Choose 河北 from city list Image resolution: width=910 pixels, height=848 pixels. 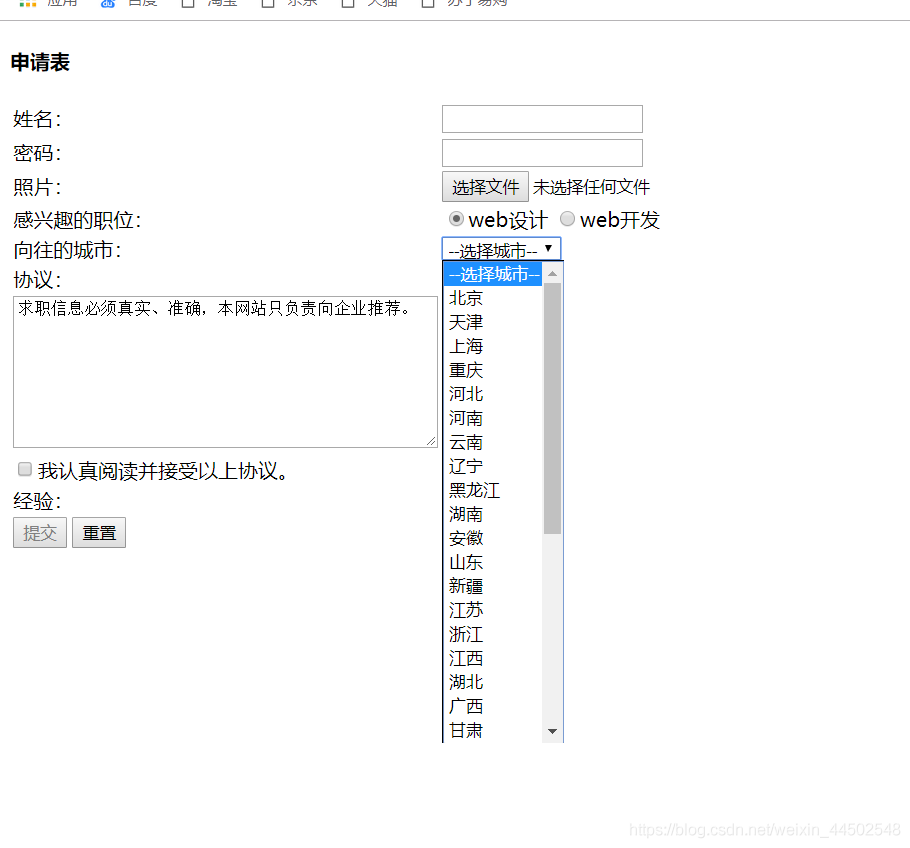click(x=493, y=394)
